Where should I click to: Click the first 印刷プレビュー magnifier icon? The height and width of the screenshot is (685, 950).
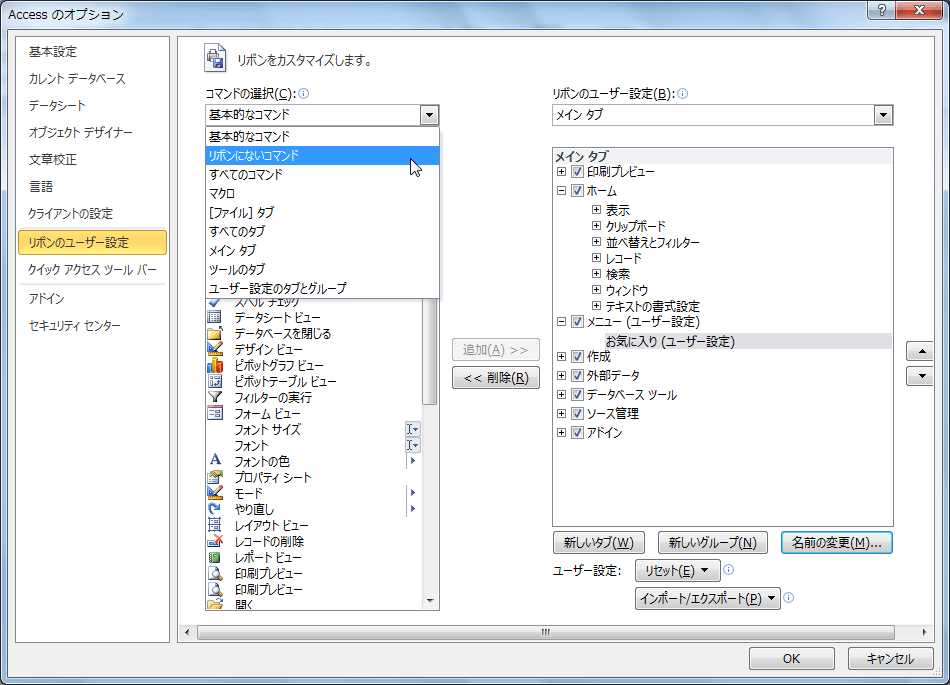pos(214,573)
